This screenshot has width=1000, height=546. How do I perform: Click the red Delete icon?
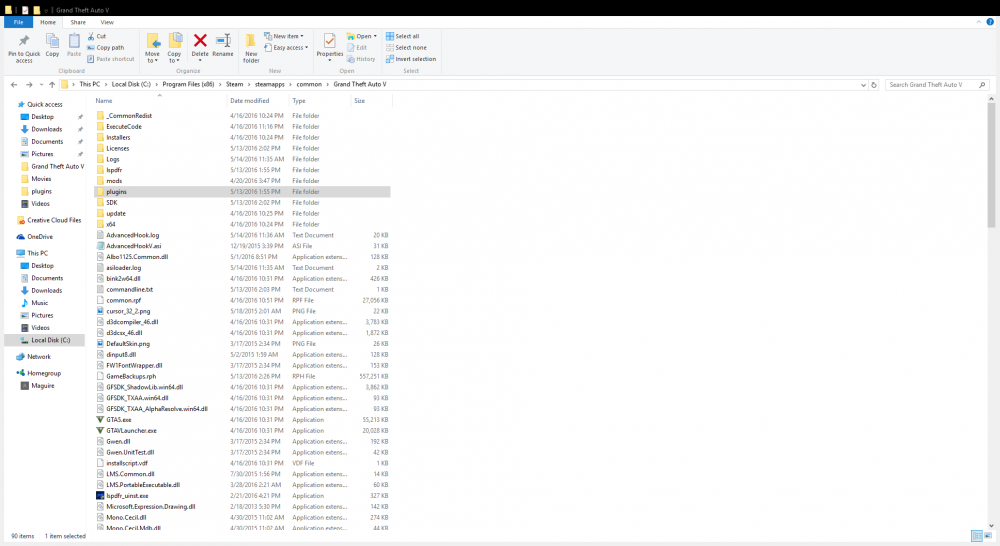point(200,41)
